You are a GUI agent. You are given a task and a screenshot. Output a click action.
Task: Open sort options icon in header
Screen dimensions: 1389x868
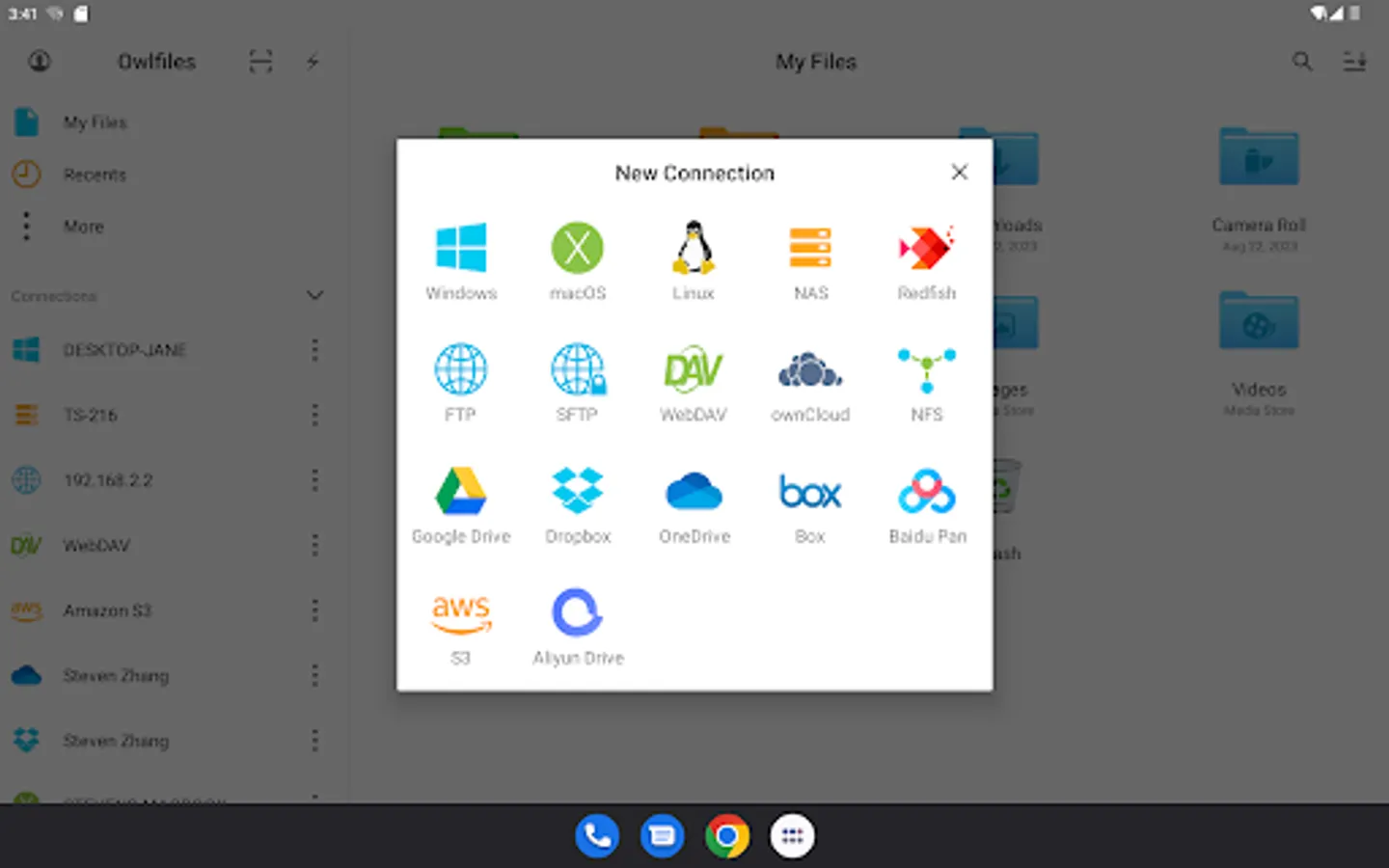1354,62
